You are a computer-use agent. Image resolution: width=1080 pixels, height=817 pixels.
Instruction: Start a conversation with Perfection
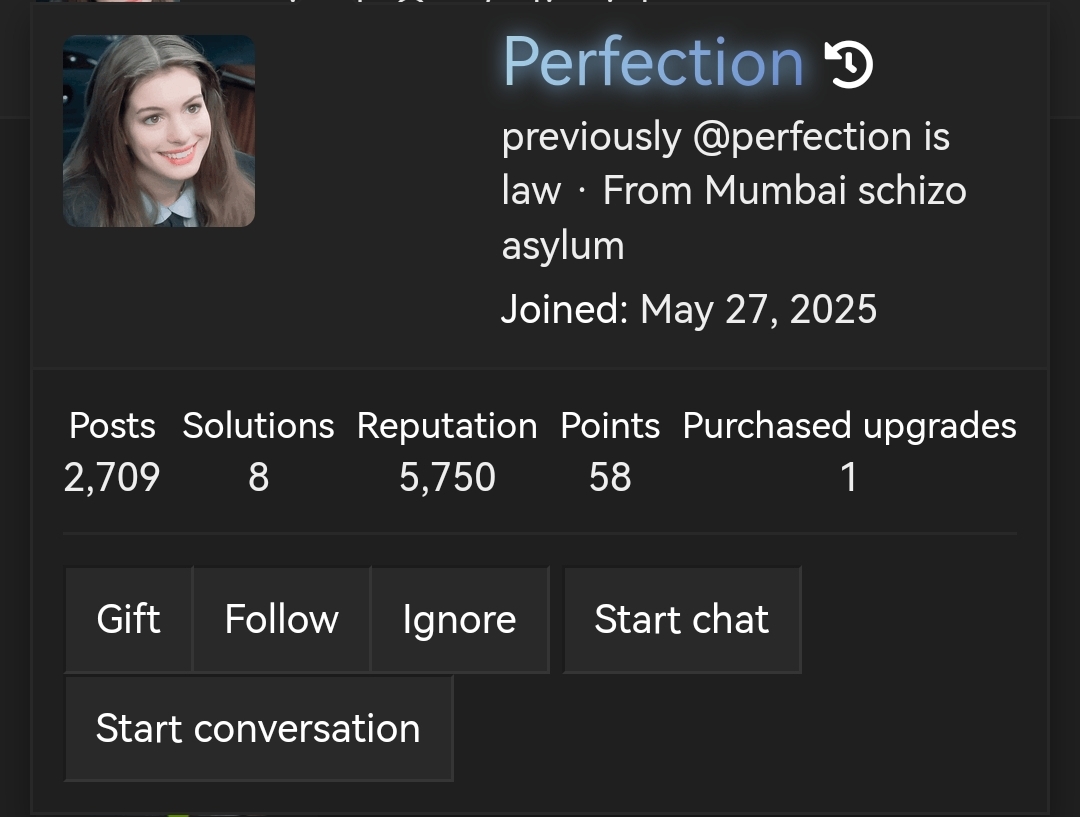pyautogui.click(x=258, y=728)
